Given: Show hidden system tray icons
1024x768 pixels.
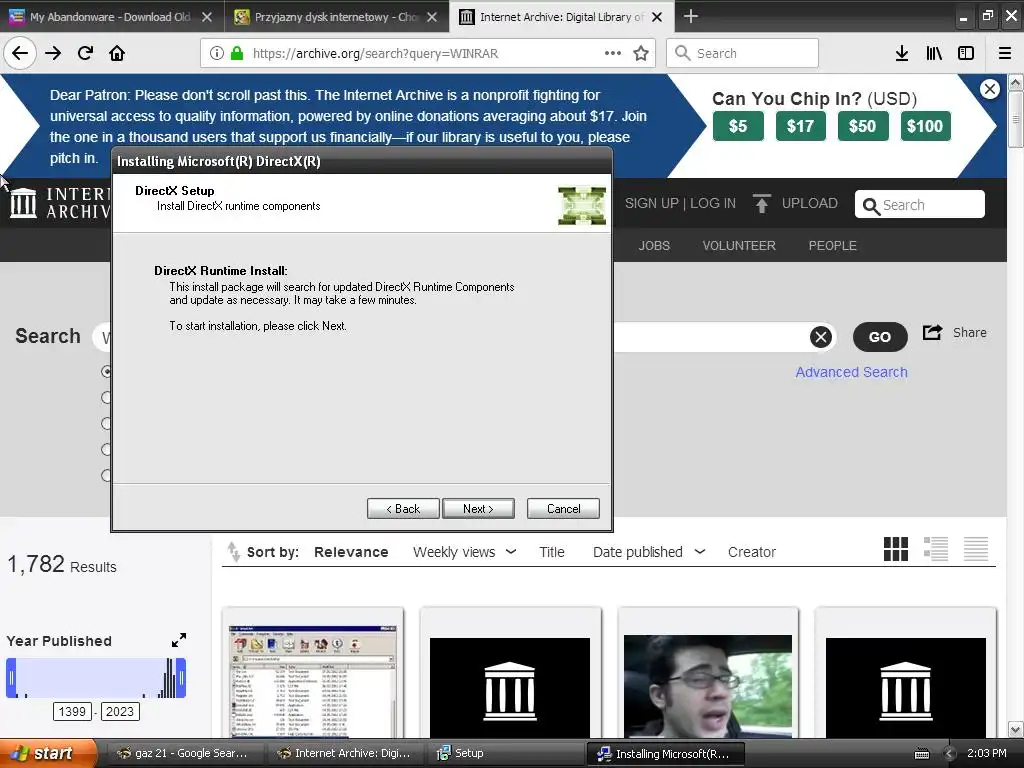Looking at the screenshot, I should [x=950, y=754].
